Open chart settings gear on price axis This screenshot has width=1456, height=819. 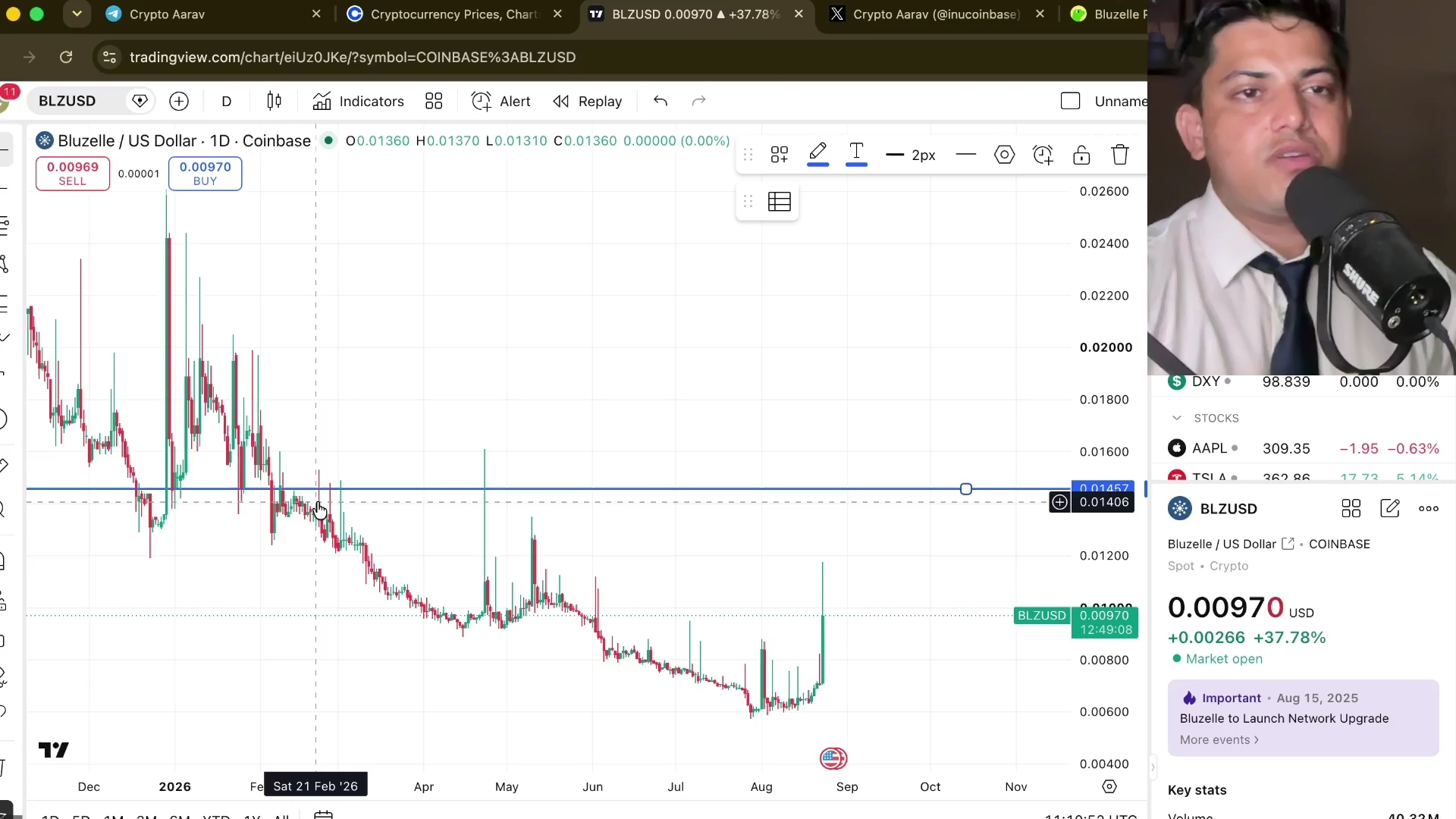click(x=1109, y=786)
